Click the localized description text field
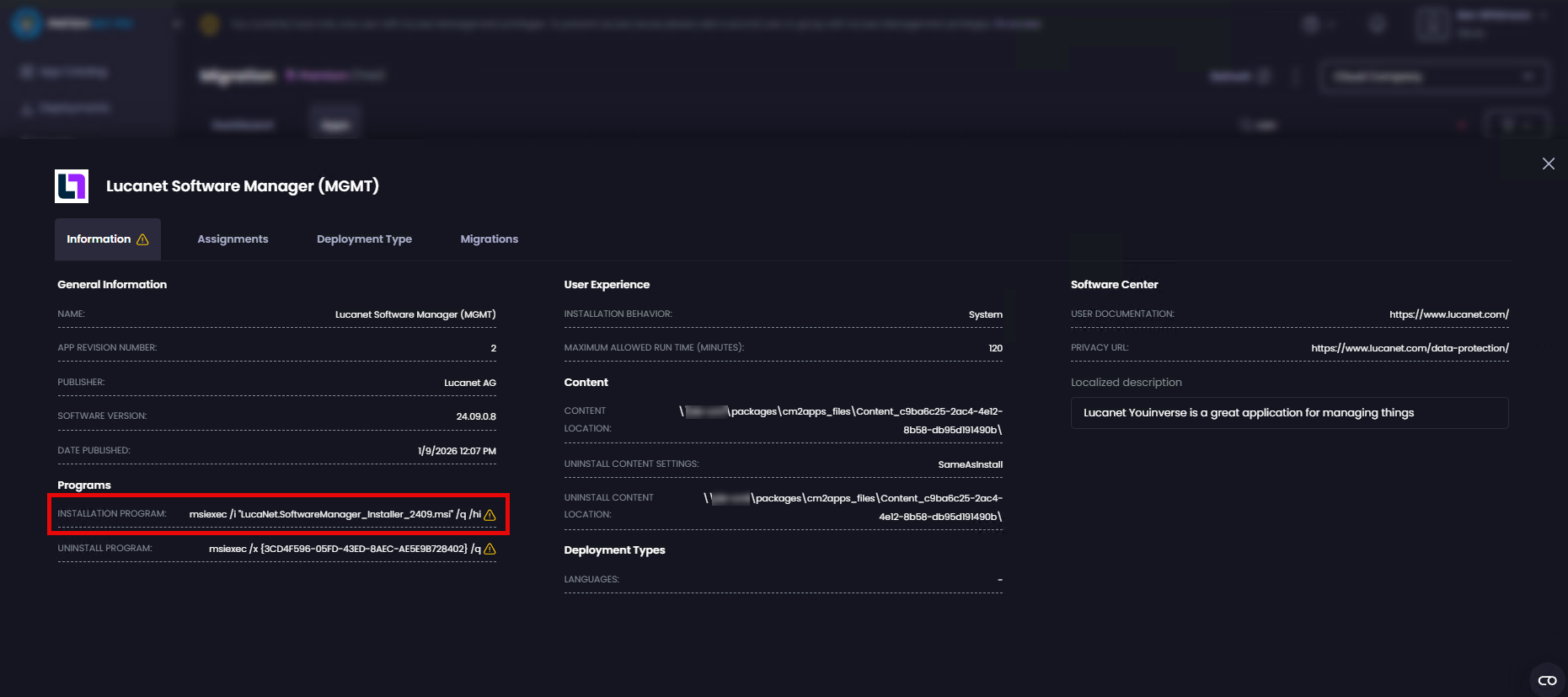The image size is (1568, 697). pyautogui.click(x=1289, y=413)
